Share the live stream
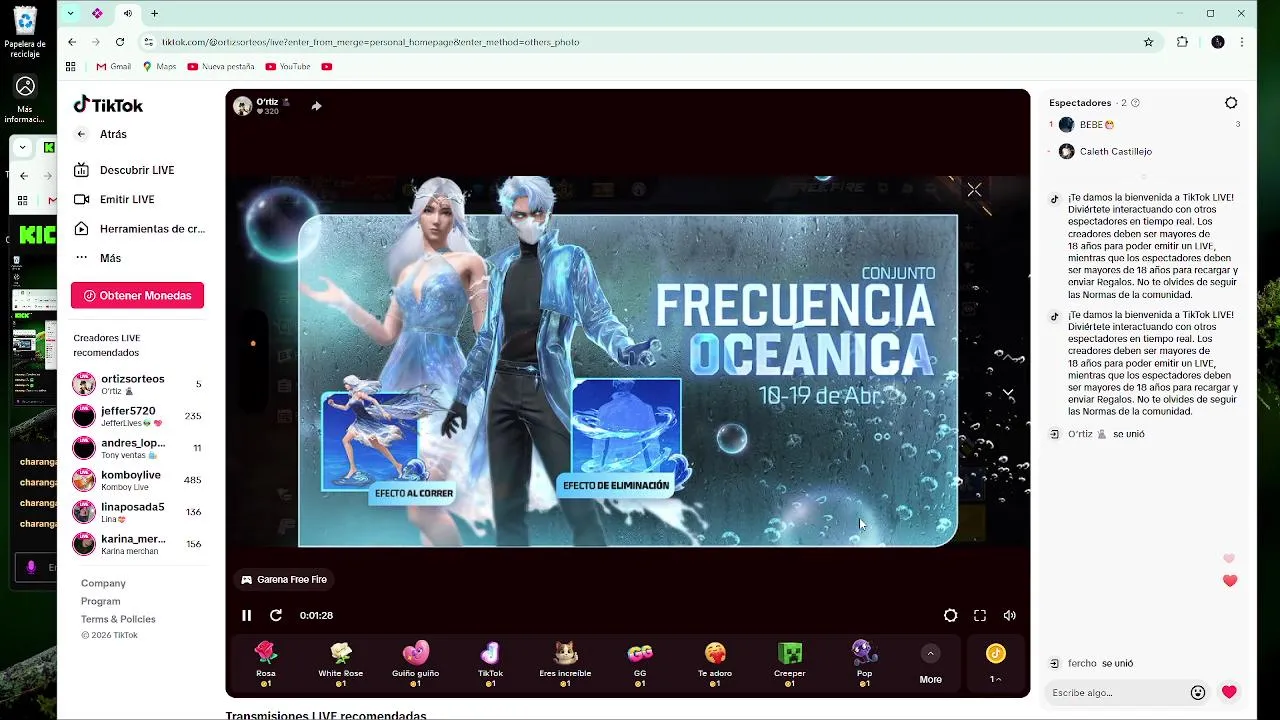 (316, 106)
